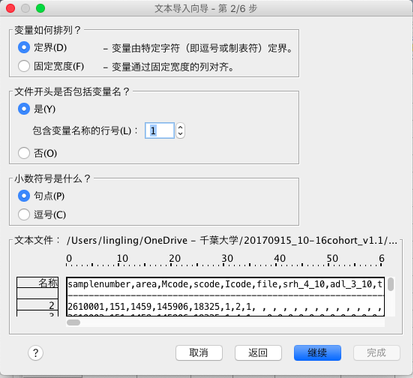Select 逗号(C) as decimal symbol
Image resolution: width=413 pixels, height=378 pixels.
pos(24,214)
